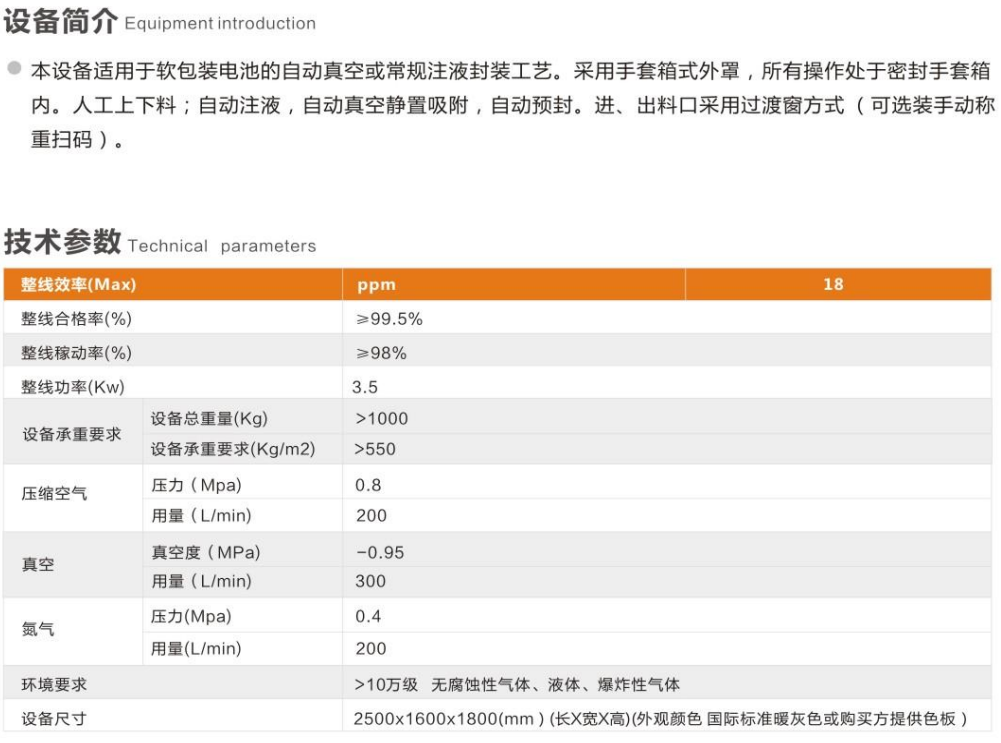The image size is (1001, 743).
Task: Select the 设备总重量(Kg) cell
Action: [209, 418]
